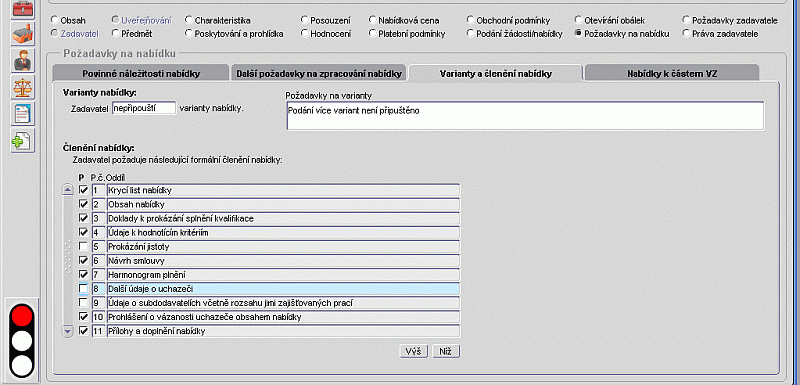Click the Požadavky na varianty text area
The image size is (800, 385).
[x=525, y=116]
